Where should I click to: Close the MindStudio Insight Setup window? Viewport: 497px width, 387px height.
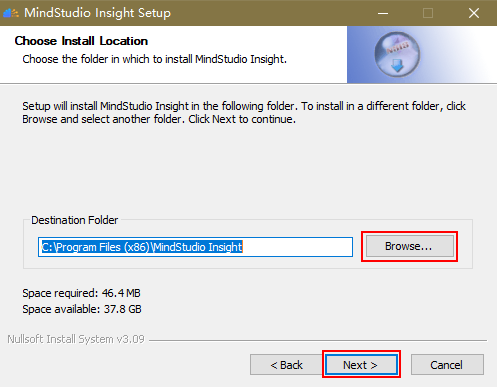click(x=474, y=13)
